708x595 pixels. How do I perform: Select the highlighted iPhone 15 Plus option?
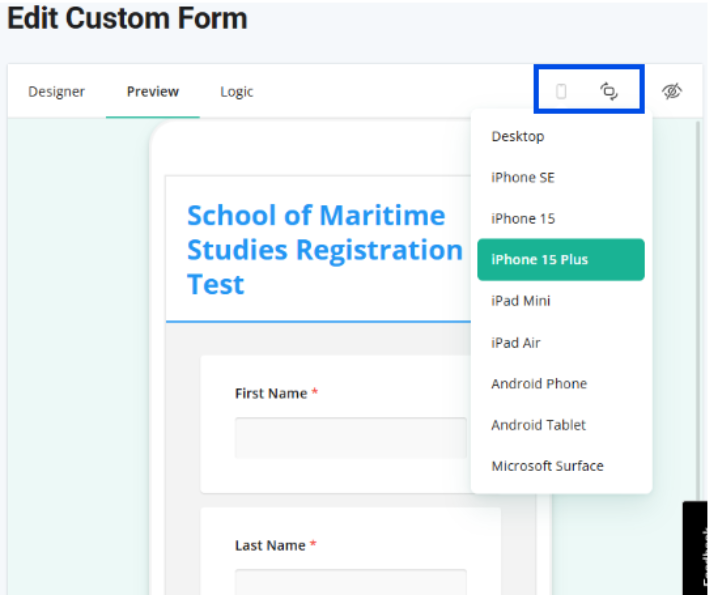coord(561,260)
